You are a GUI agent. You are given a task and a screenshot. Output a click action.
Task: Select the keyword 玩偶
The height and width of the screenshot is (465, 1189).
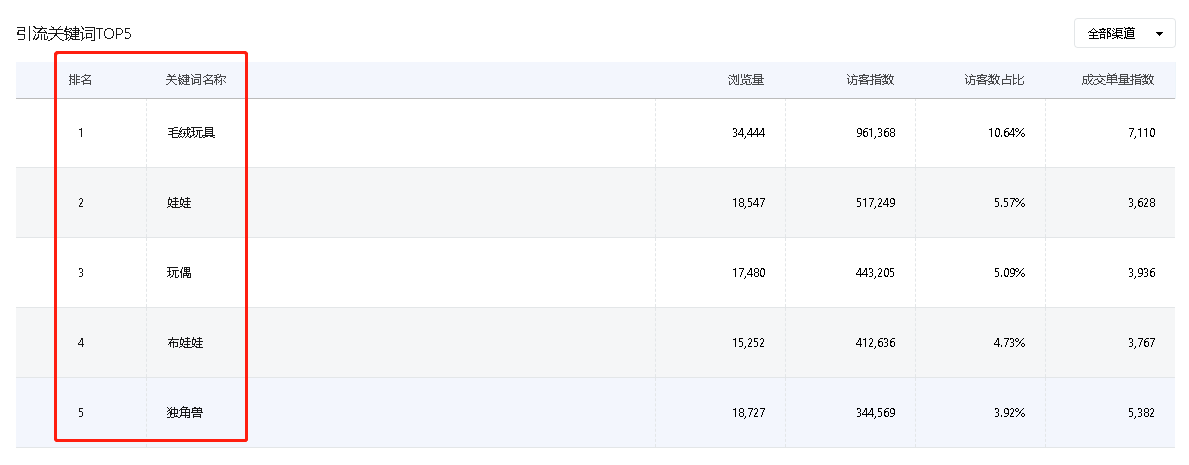[179, 272]
